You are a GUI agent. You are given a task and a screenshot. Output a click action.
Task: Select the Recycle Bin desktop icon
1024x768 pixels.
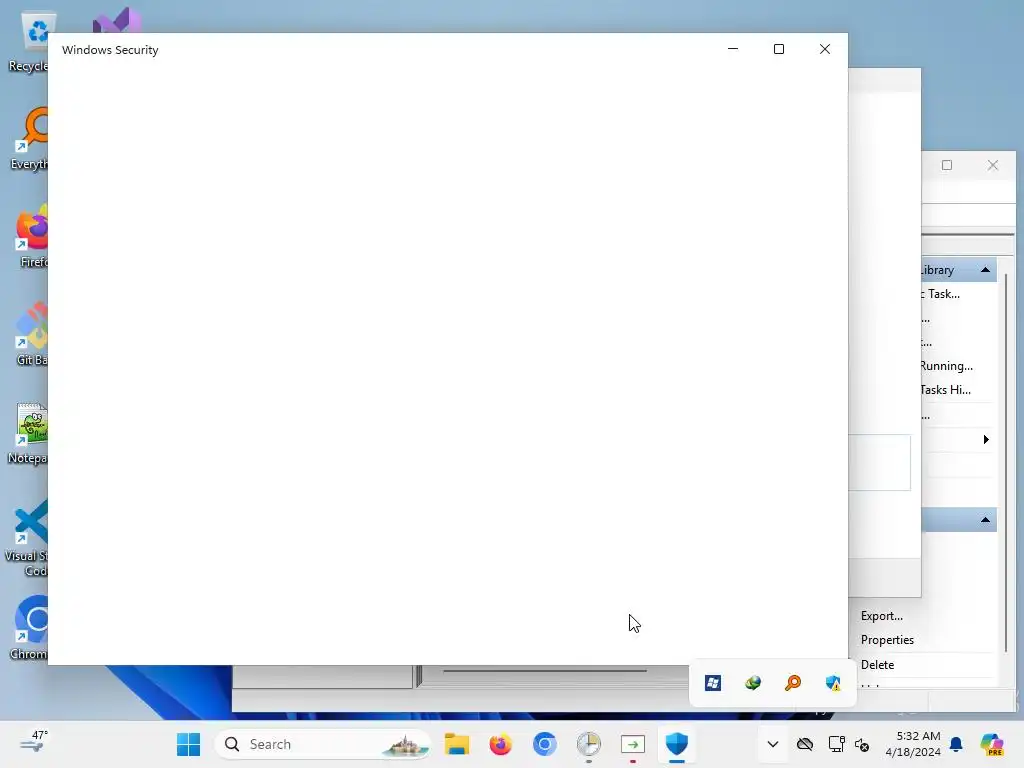point(28,42)
